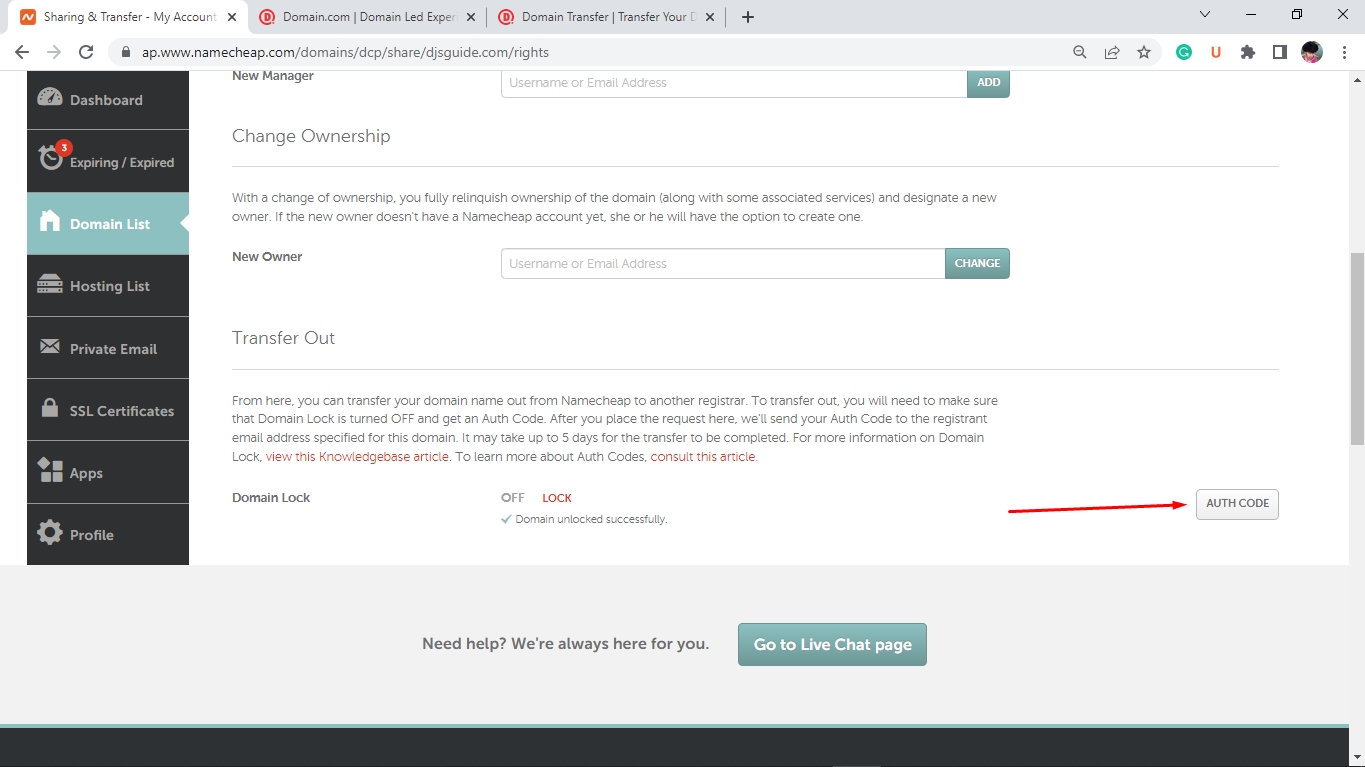Screen dimensions: 1365x767
Task: Open Expiring / Expired clock icon
Action: 51,158
